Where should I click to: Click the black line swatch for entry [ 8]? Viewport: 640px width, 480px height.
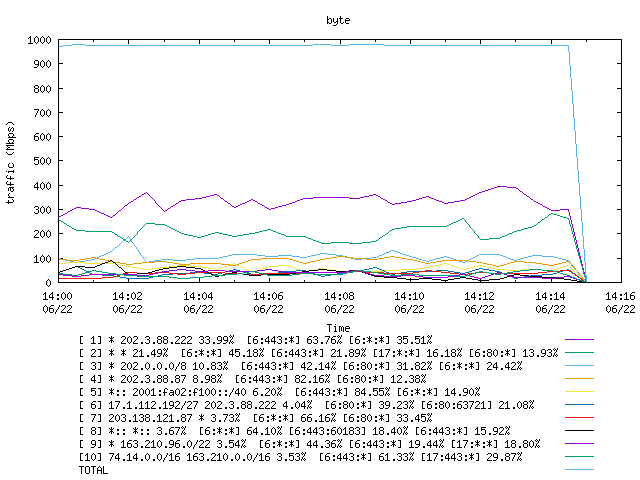(580, 431)
